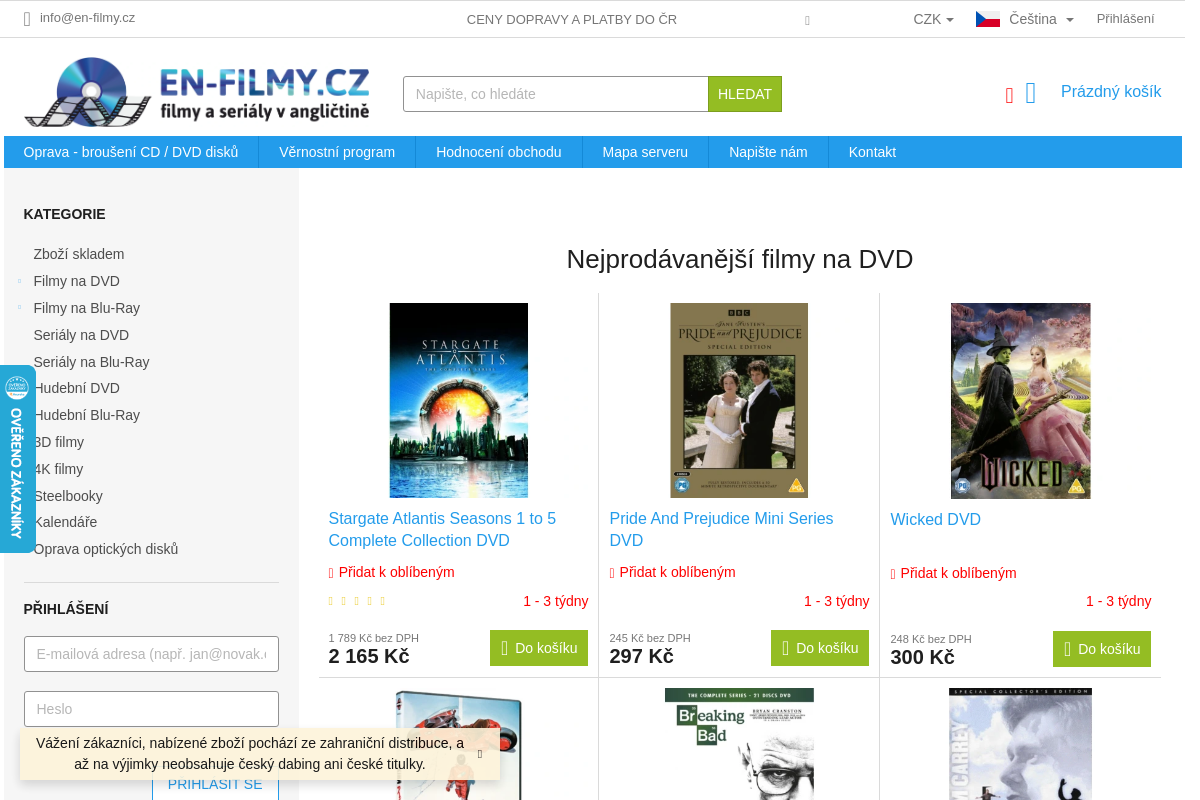Click the envelope icon beside info@en-filmy.cz
1200x800 pixels.
(25, 18)
